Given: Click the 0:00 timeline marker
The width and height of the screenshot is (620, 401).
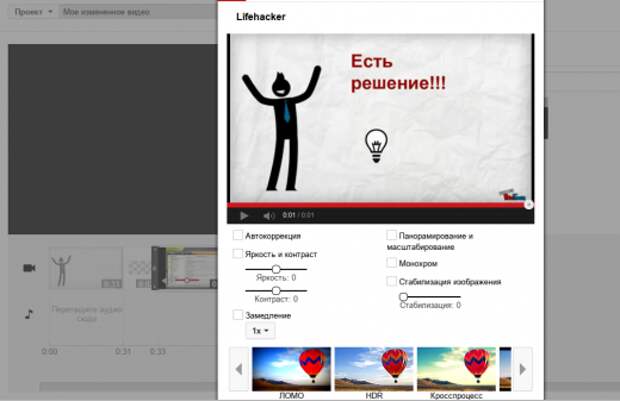Looking at the screenshot, I should pyautogui.click(x=49, y=351).
